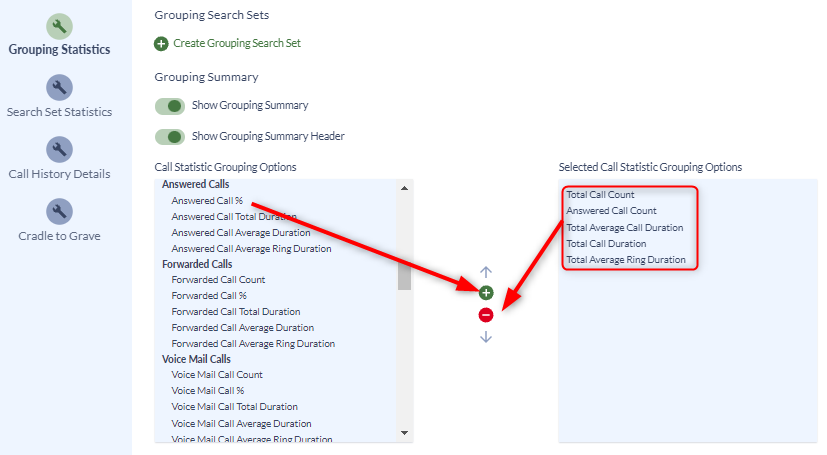
Task: Select Forwarded Call Count option
Action: [x=218, y=280]
